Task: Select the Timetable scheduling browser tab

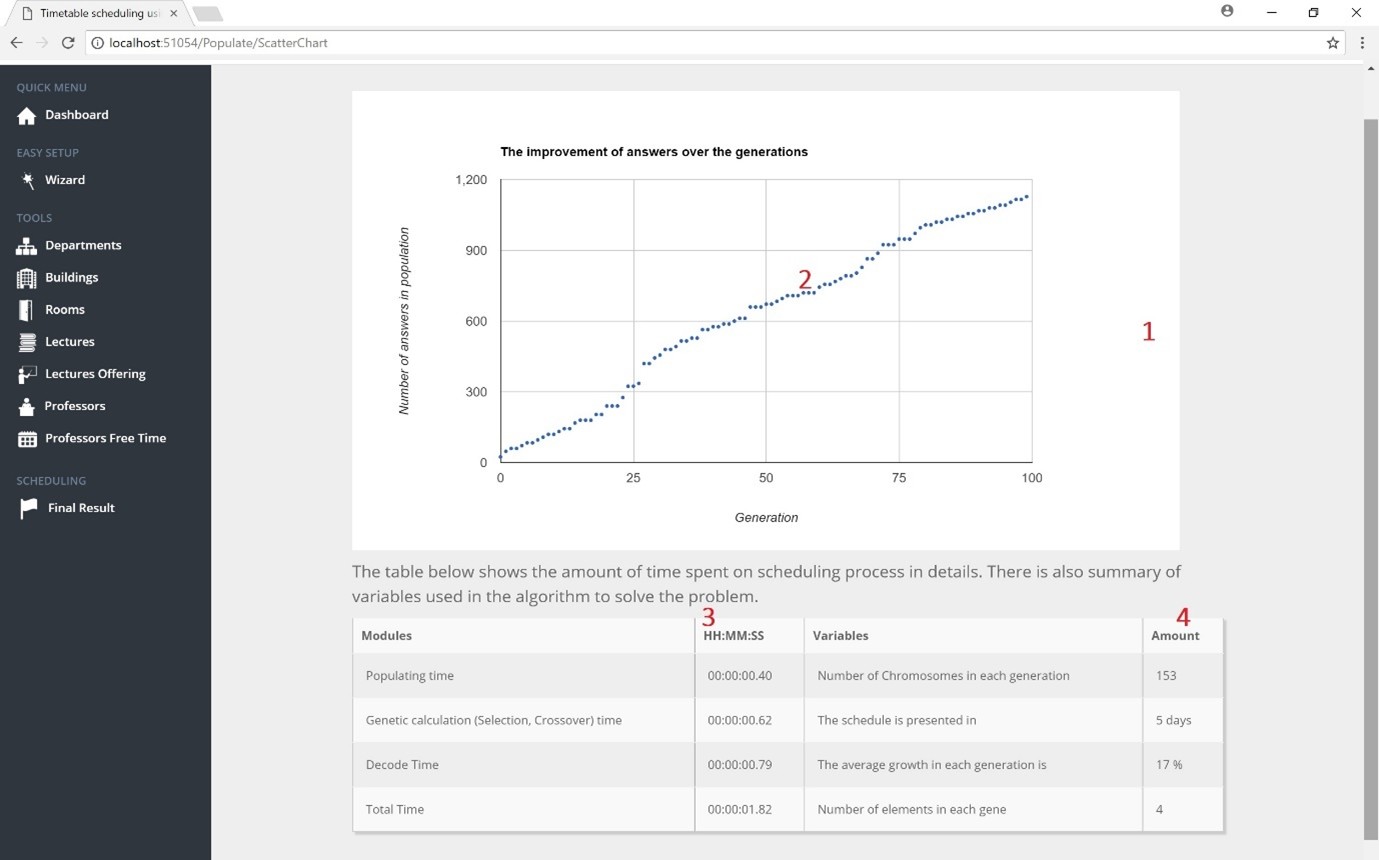Action: (95, 13)
